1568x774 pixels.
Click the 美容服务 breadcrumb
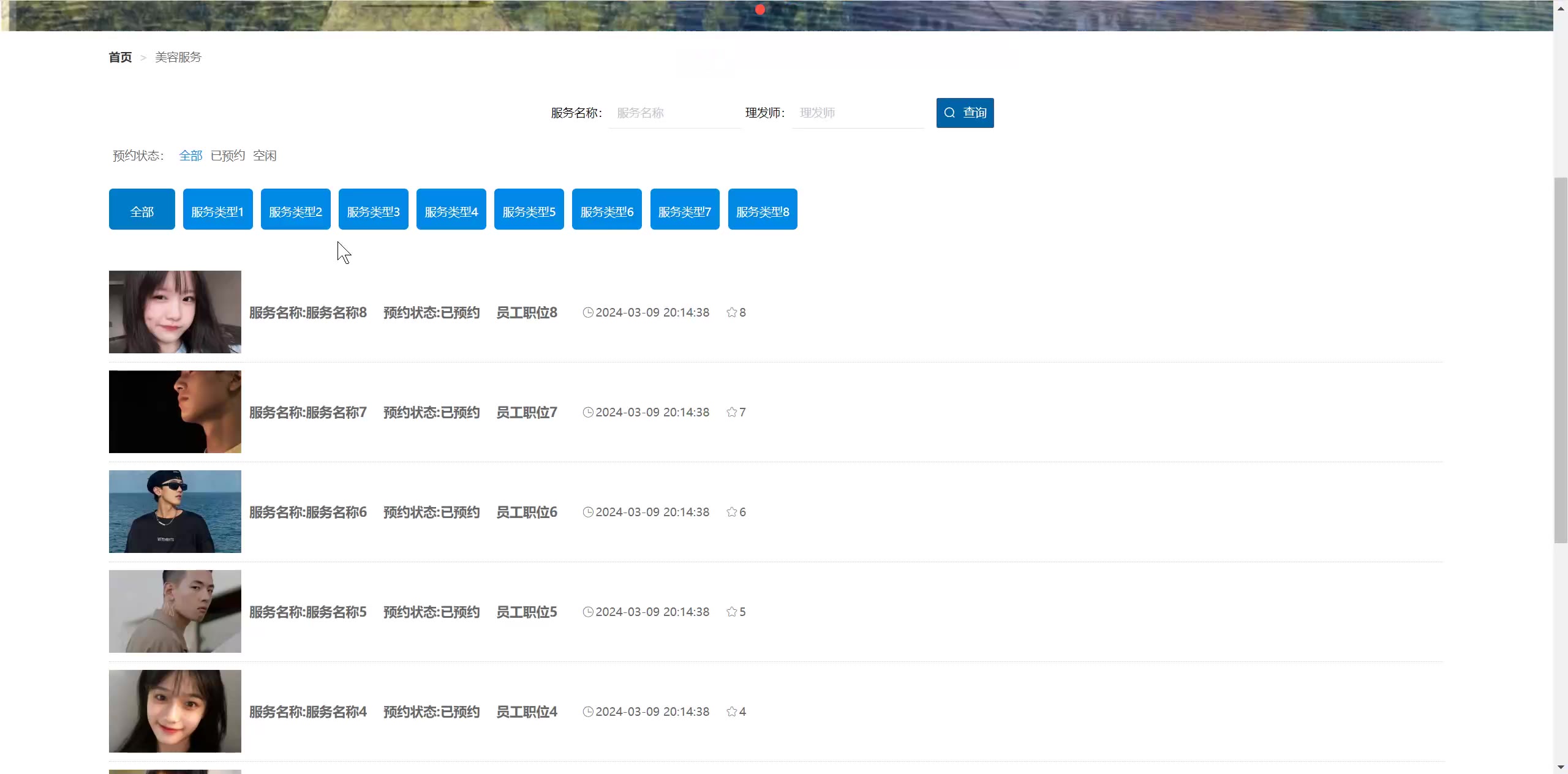[178, 57]
